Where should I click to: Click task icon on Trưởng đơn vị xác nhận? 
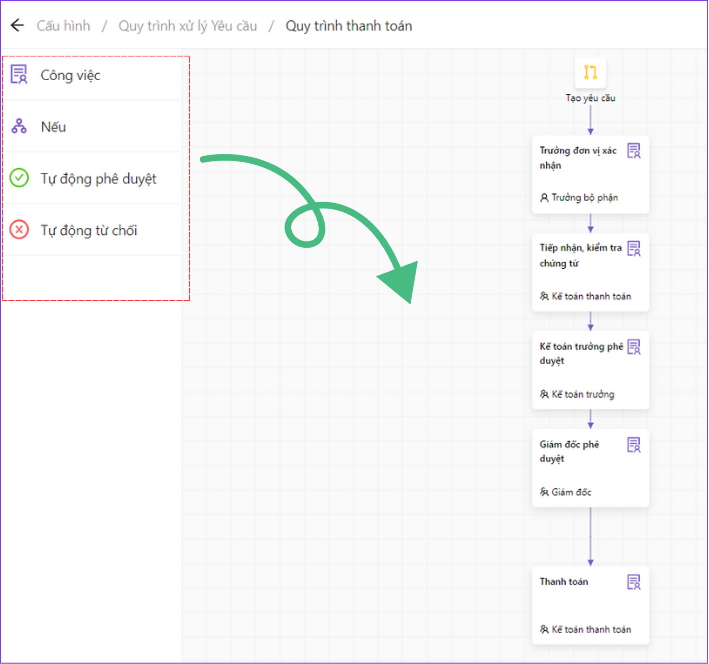pos(634,151)
